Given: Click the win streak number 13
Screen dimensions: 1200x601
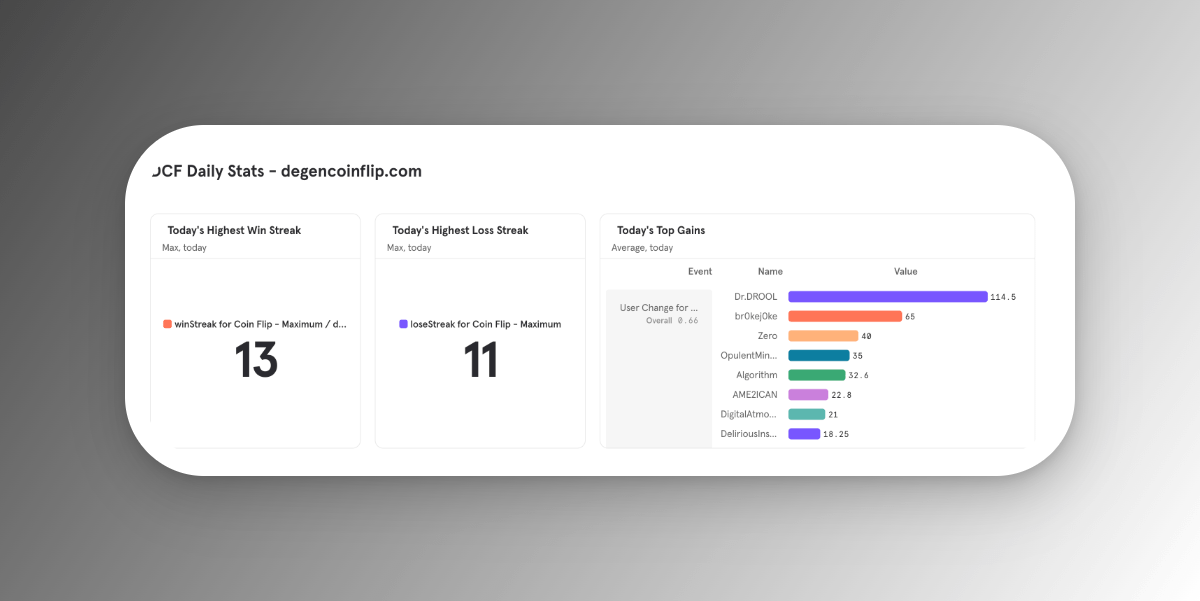Looking at the screenshot, I should pyautogui.click(x=256, y=361).
